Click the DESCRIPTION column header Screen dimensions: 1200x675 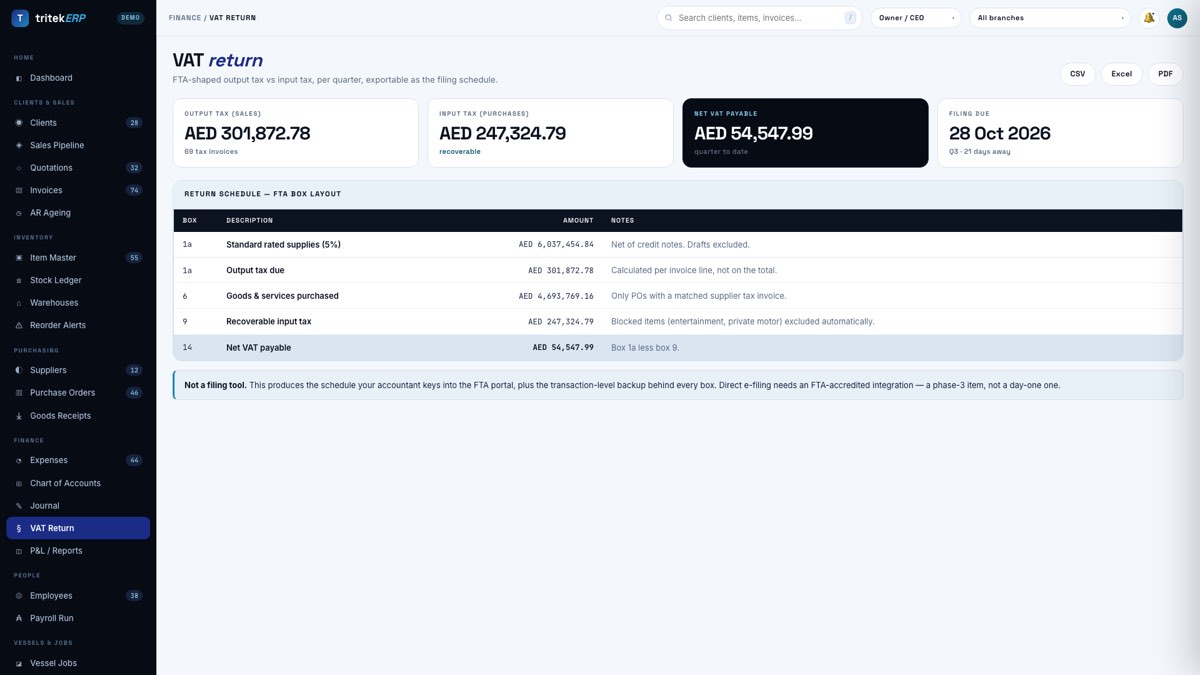(250, 221)
